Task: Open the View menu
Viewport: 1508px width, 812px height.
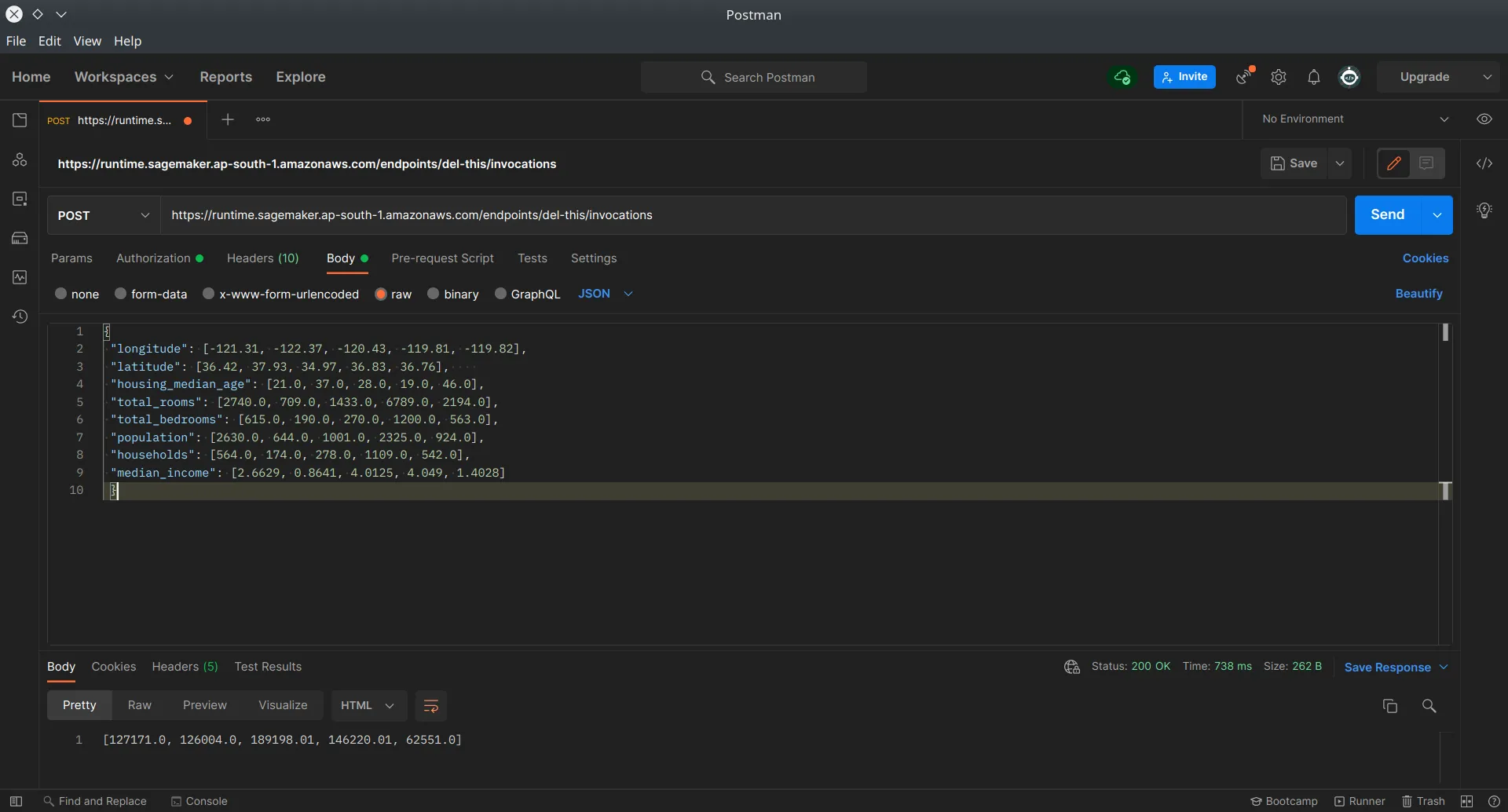Action: coord(87,41)
